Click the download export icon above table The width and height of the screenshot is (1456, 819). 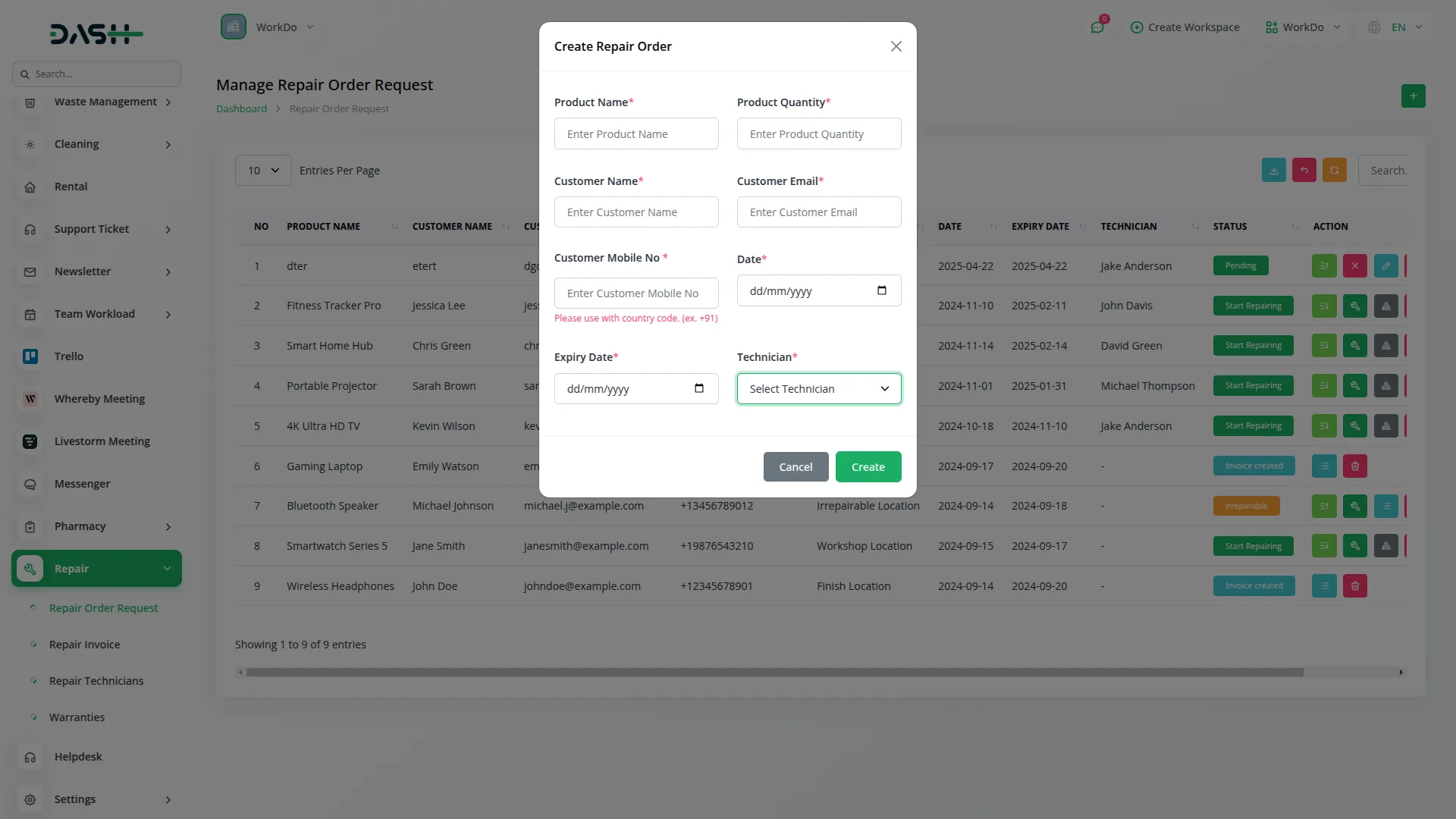[1273, 171]
